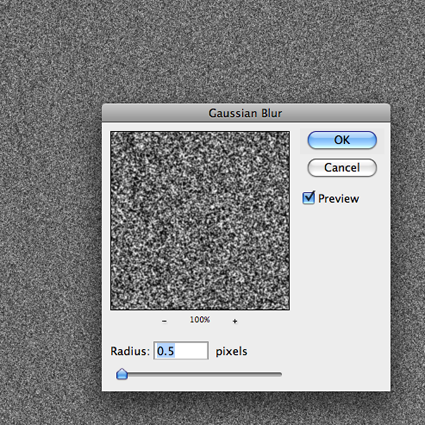Screen dimensions: 425x425
Task: Click the noise preview thumbnail in the dialog
Action: pyautogui.click(x=200, y=221)
